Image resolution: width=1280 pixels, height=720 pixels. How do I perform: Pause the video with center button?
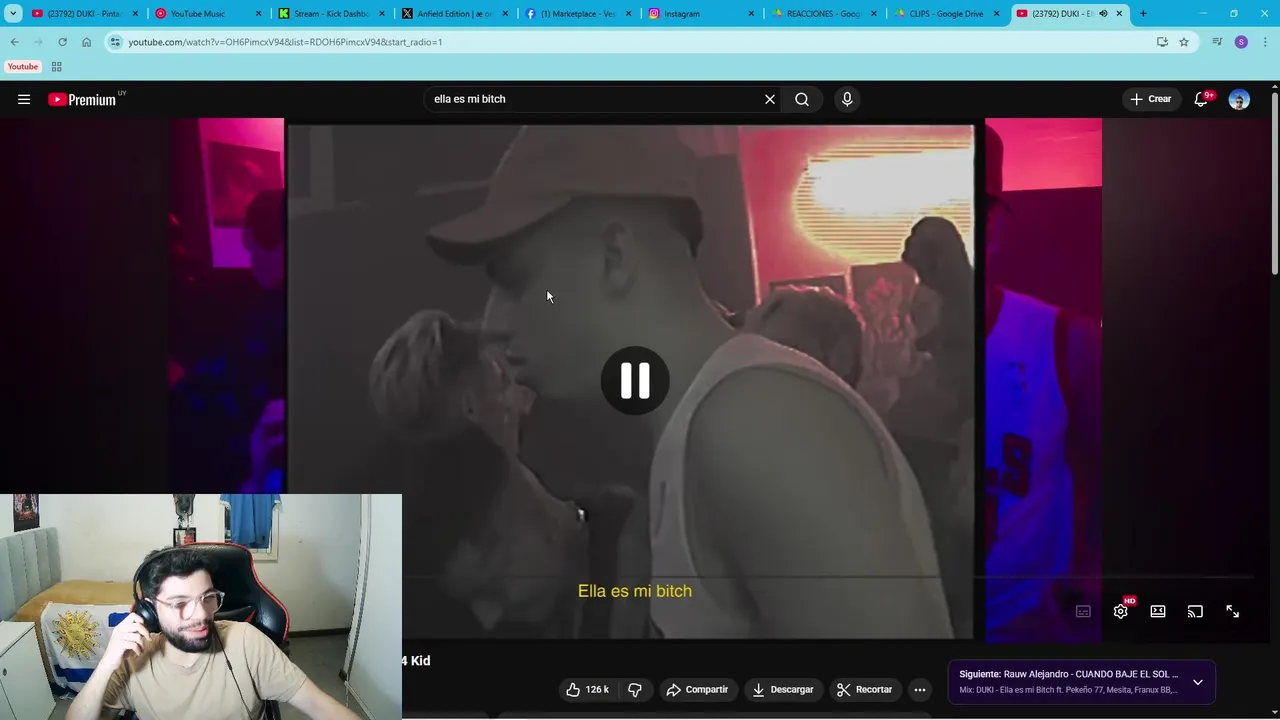click(x=635, y=381)
